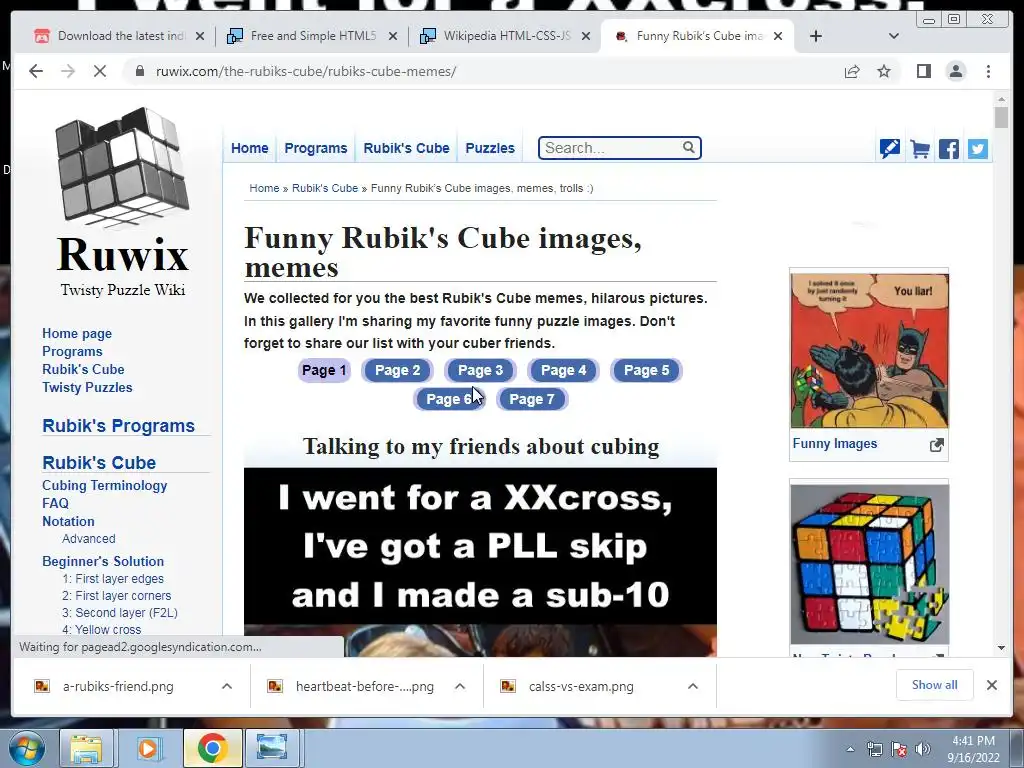Click external link icon beside Funny Images

[x=937, y=445]
